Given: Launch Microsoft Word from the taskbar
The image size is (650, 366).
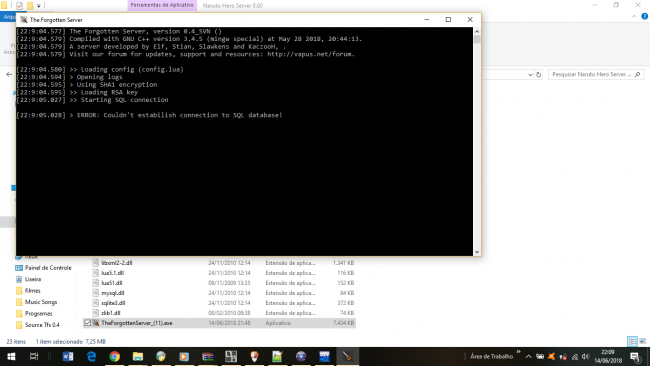Looking at the screenshot, I should (68, 356).
